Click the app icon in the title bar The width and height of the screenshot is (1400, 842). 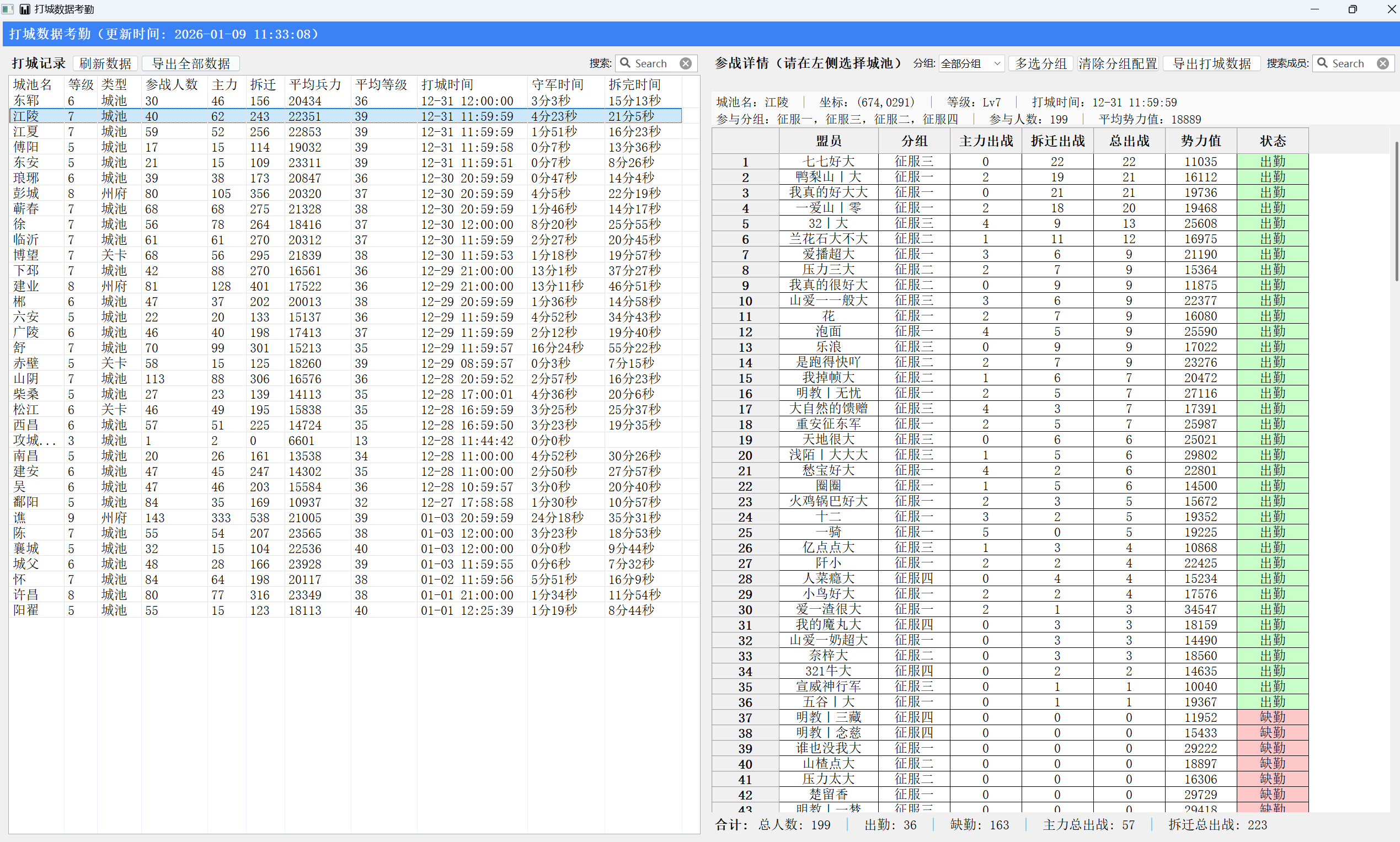pos(25,9)
